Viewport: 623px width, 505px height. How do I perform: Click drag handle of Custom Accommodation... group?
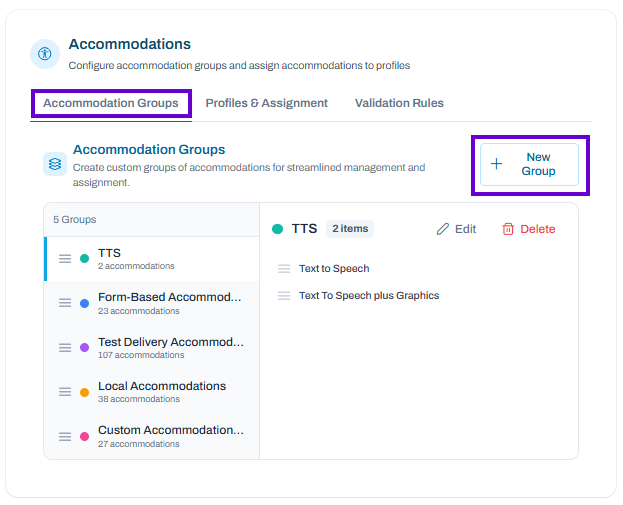point(65,437)
